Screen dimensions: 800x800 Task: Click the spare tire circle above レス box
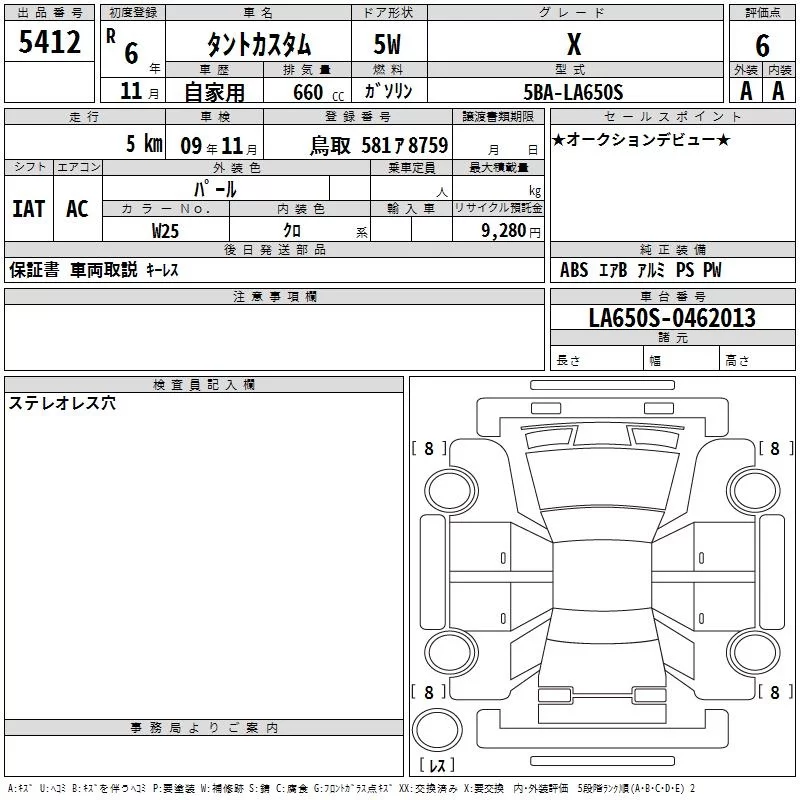click(437, 727)
